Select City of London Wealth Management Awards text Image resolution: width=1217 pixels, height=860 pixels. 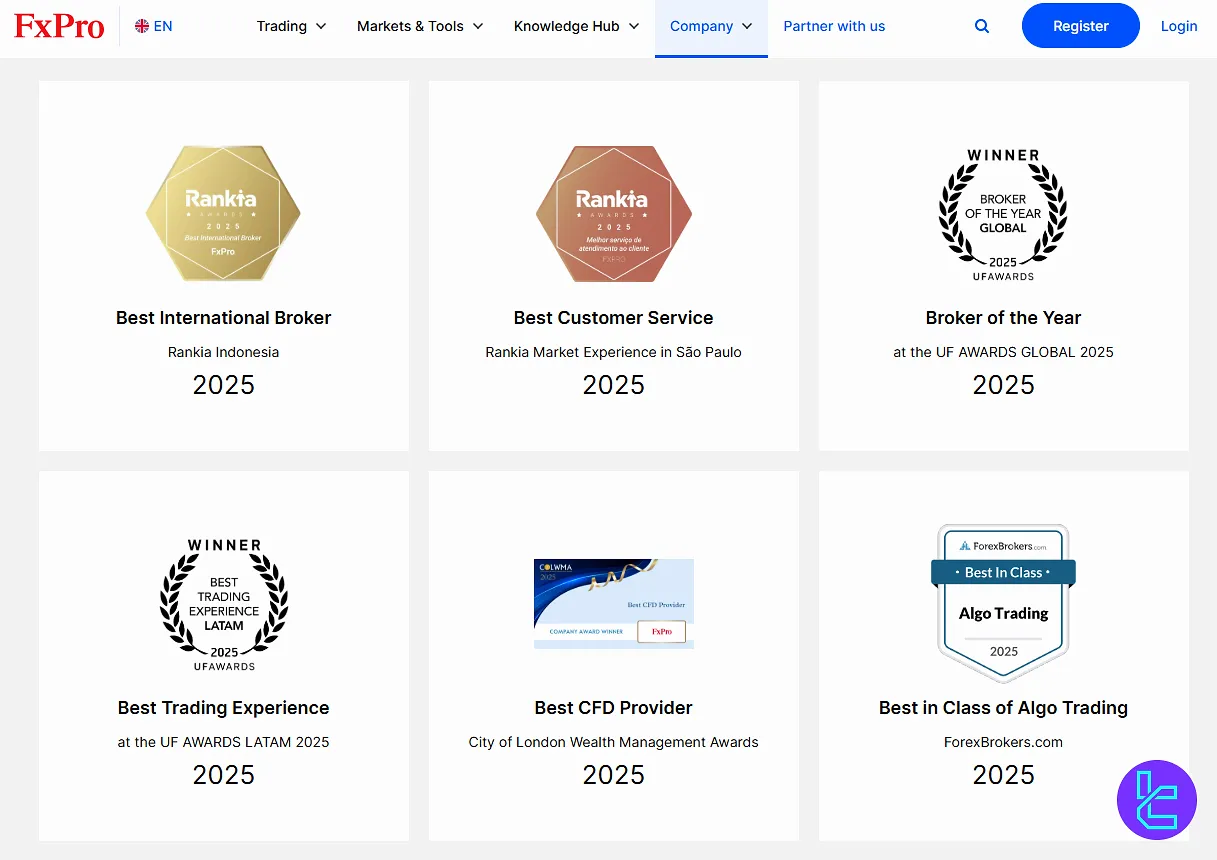pos(614,742)
